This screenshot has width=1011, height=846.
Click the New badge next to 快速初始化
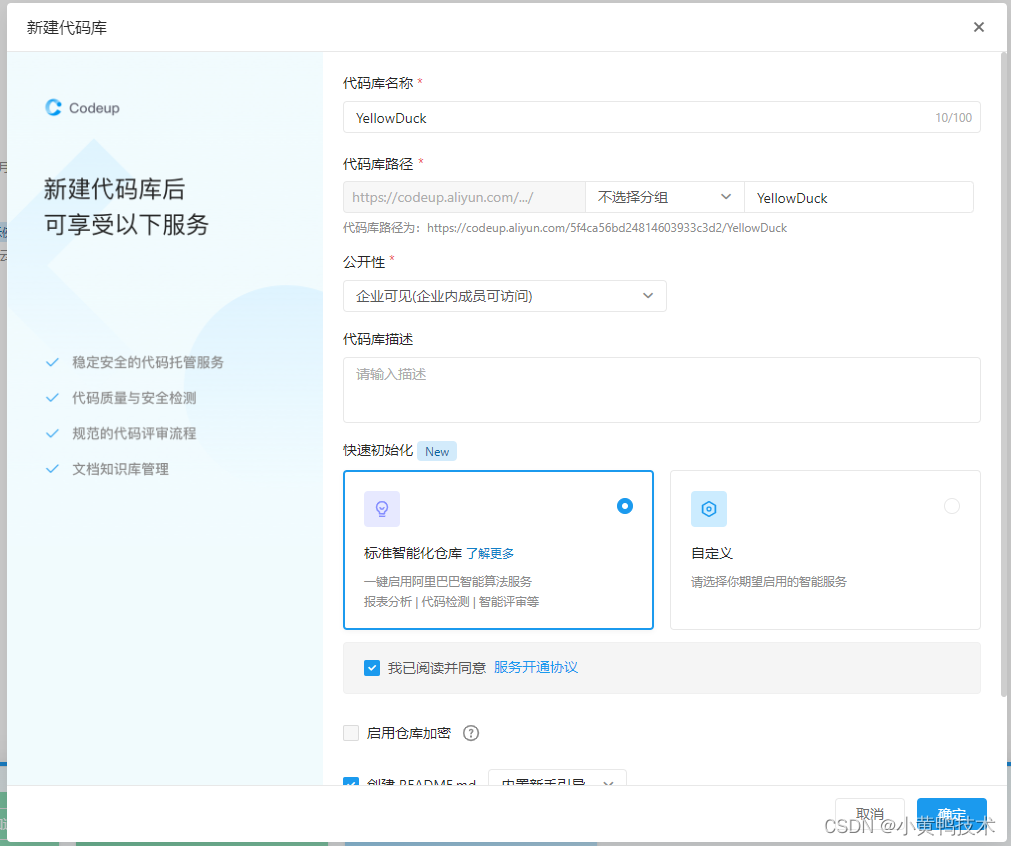point(437,451)
